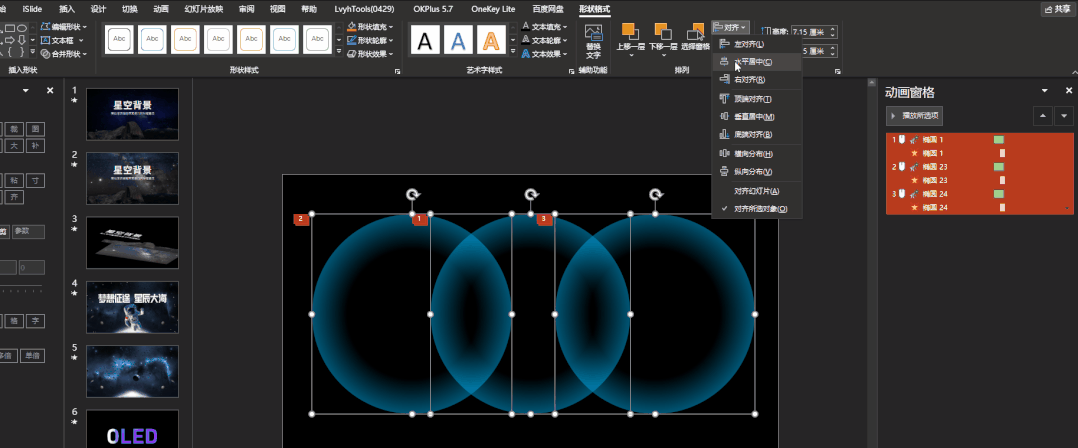1078x448 pixels.
Task: Move animation up with the arrow button
Action: tap(1043, 116)
